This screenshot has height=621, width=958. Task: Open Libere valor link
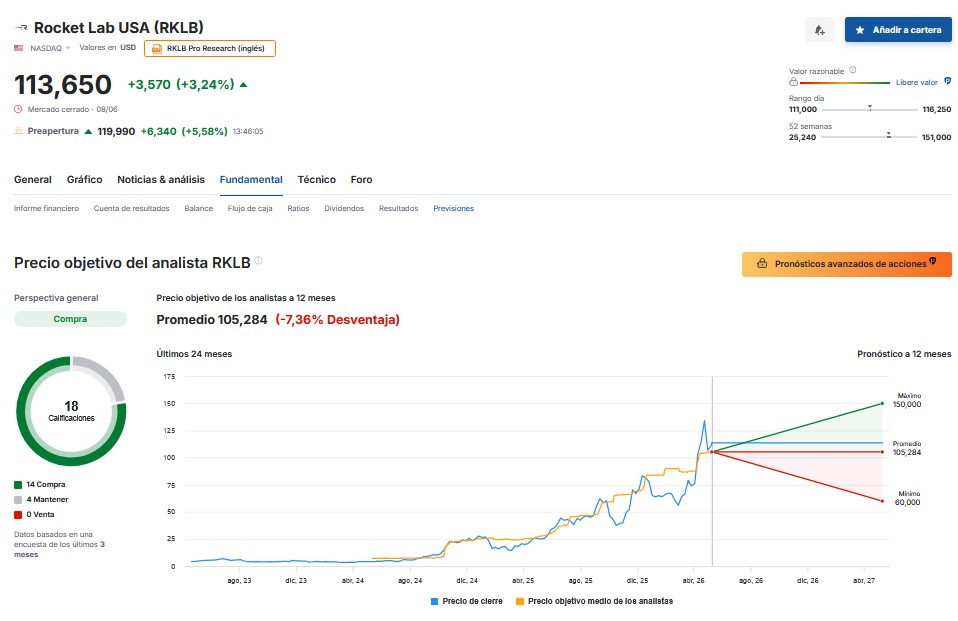click(x=916, y=82)
